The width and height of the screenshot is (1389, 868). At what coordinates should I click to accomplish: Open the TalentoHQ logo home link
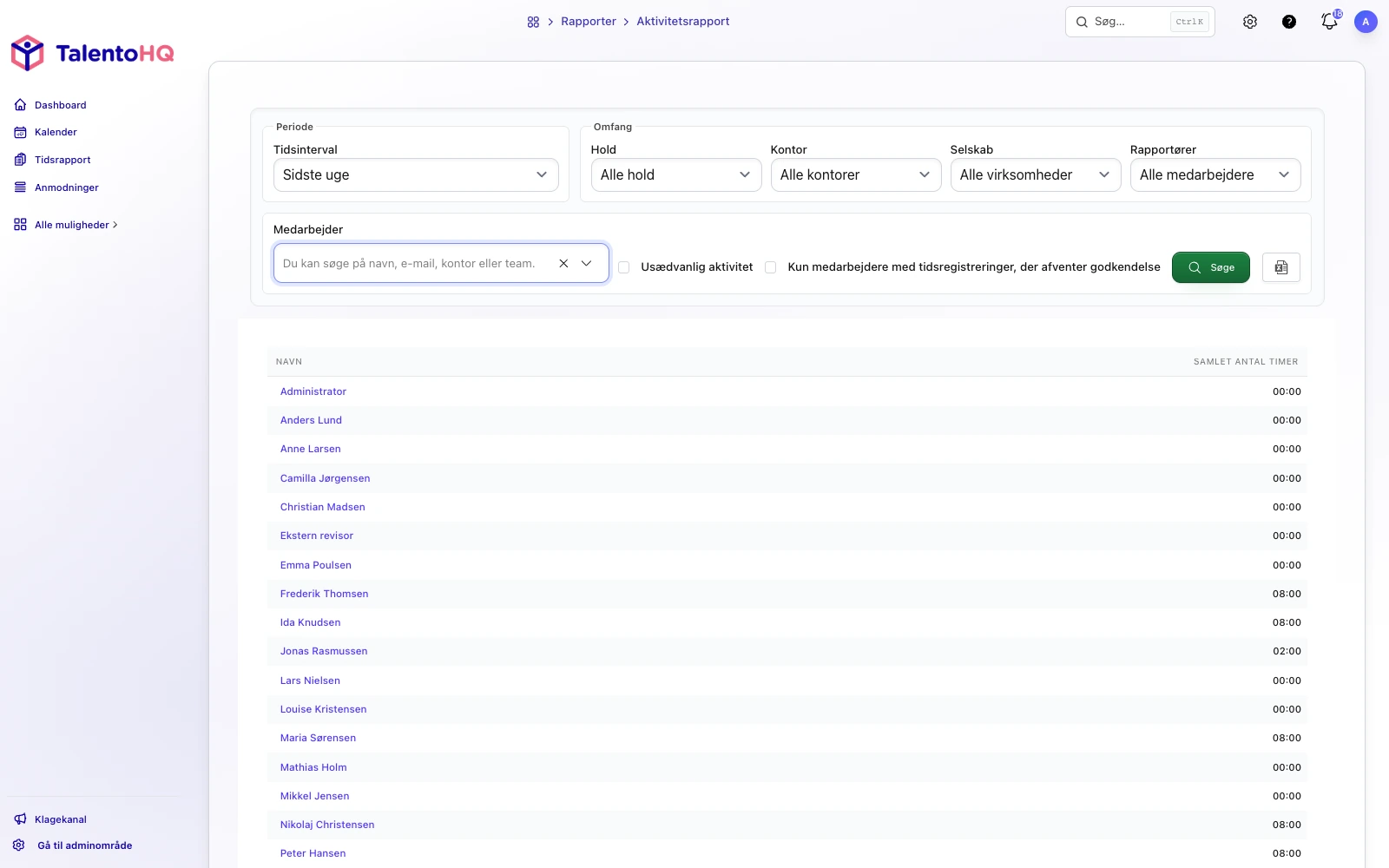pyautogui.click(x=92, y=53)
